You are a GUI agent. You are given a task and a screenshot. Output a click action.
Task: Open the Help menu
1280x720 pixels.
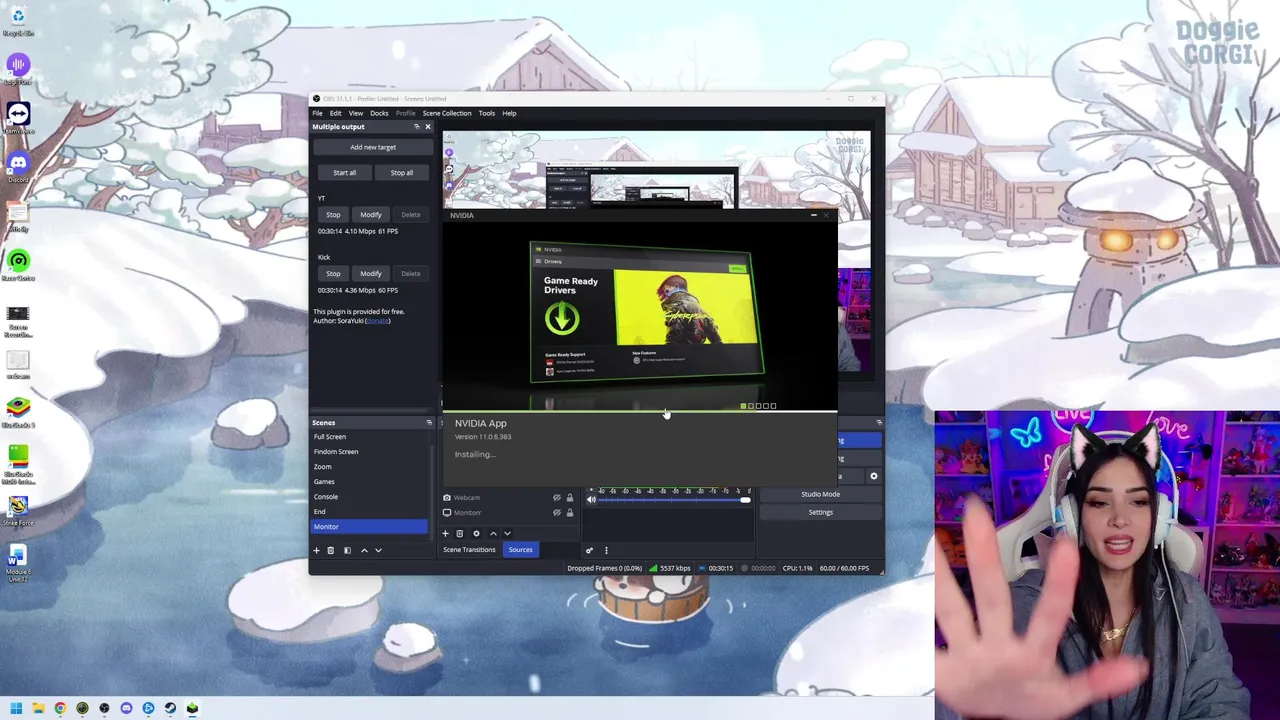click(x=509, y=113)
